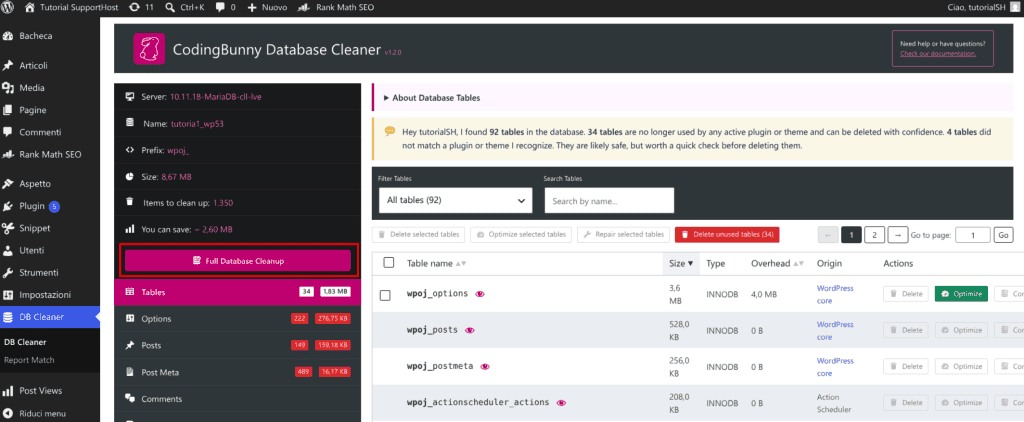This screenshot has width=1024, height=422.
Task: Open the 11 pending updates icon
Action: click(x=142, y=8)
